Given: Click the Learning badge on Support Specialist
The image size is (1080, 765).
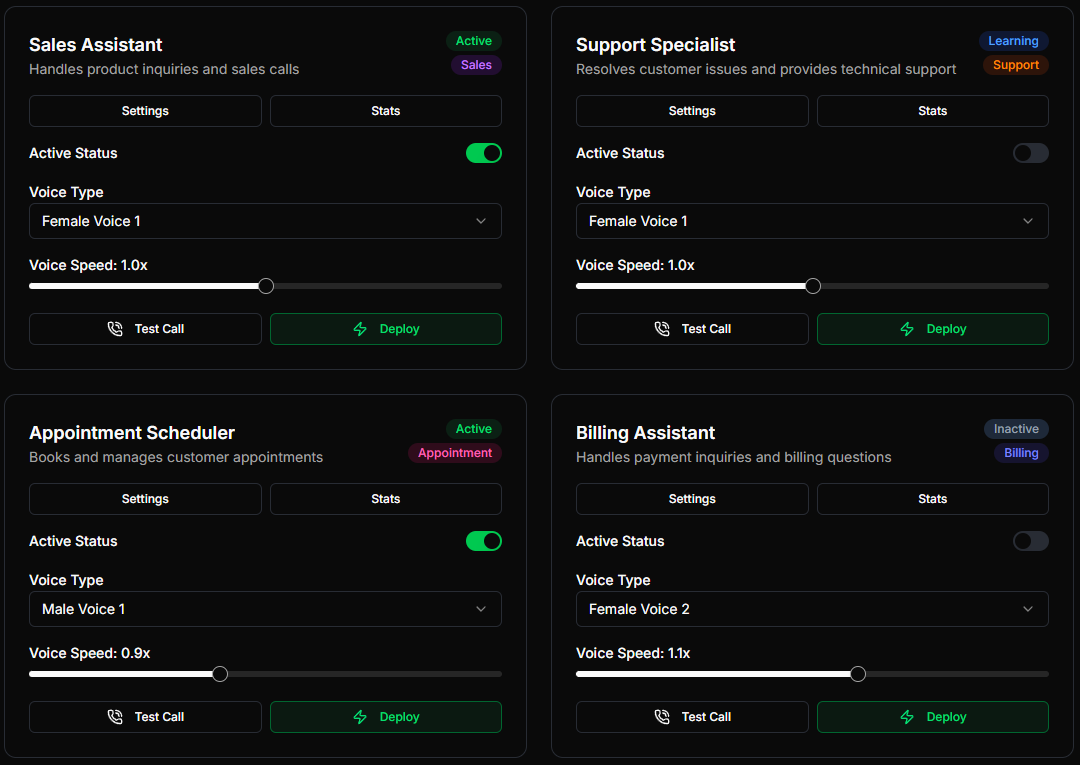Looking at the screenshot, I should 1013,41.
